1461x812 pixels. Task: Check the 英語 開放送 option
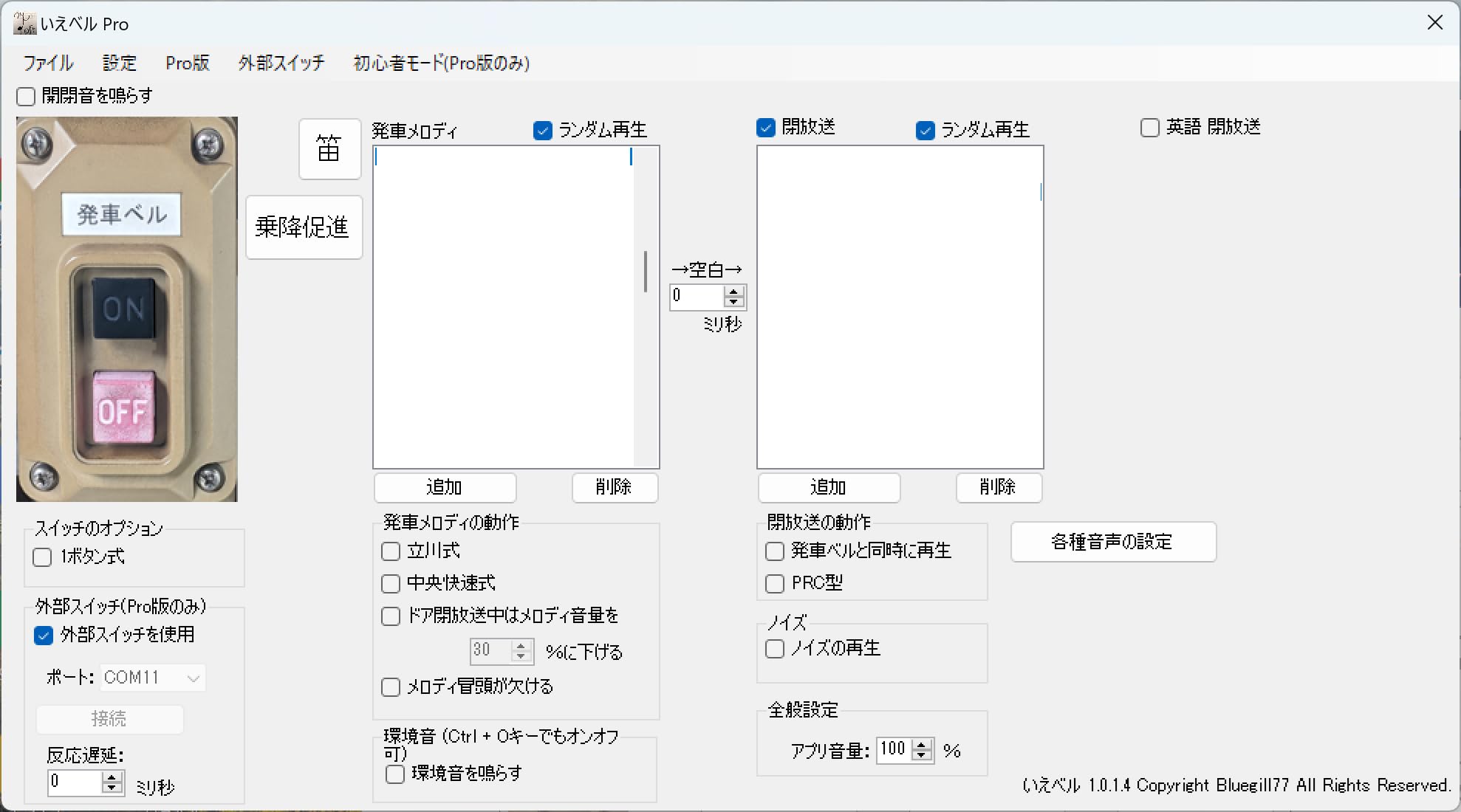[1149, 128]
